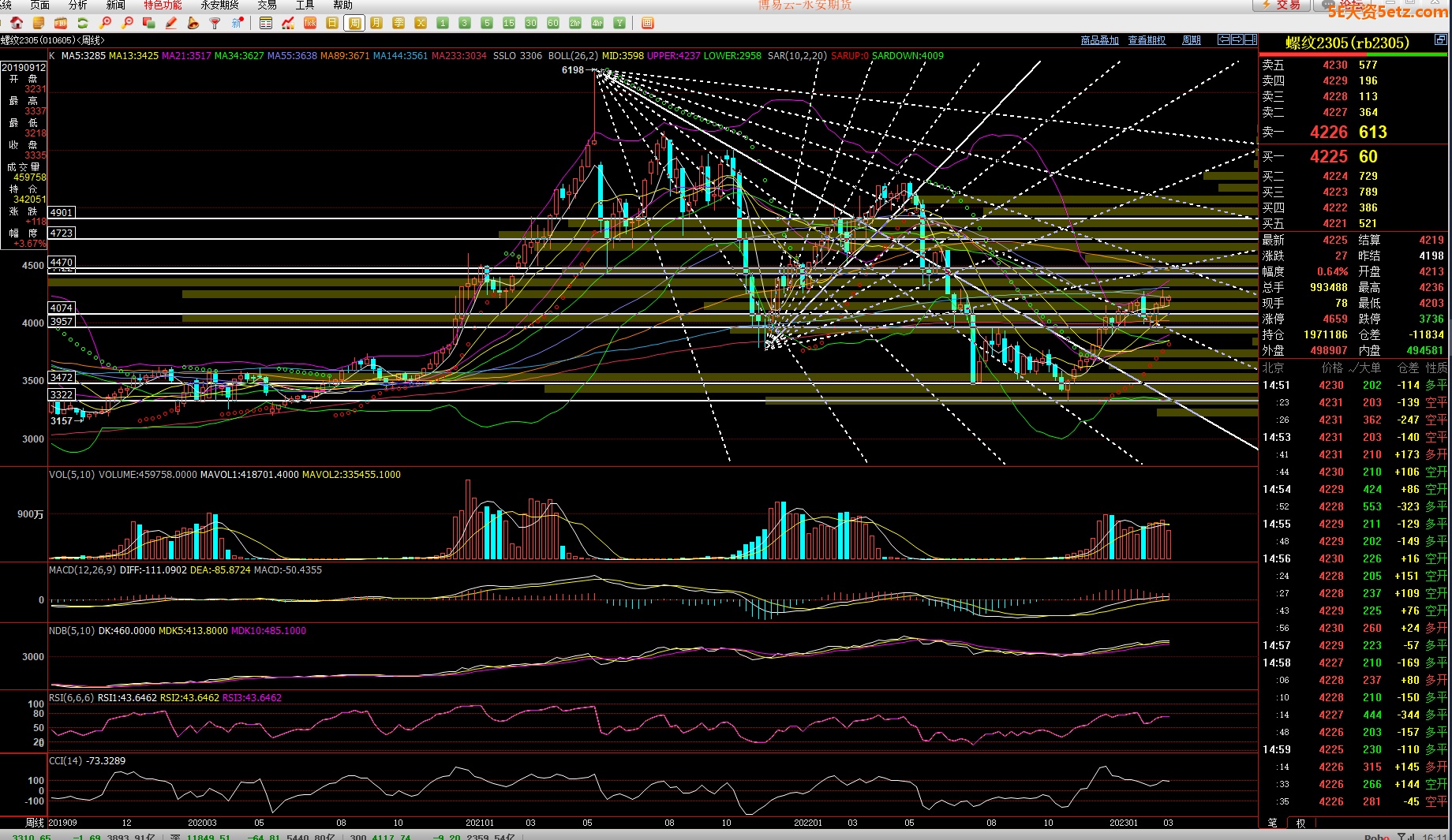Select the 2hr period
1452x840 pixels.
[575, 23]
